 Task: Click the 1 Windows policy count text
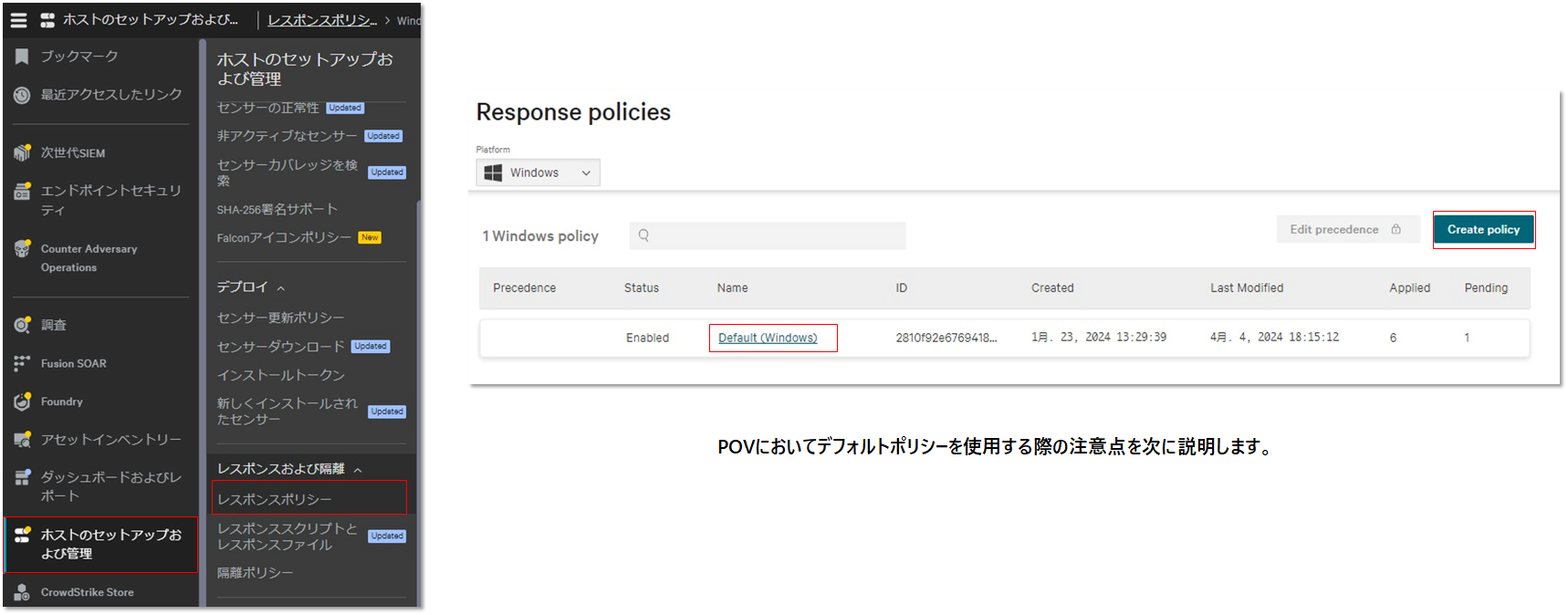pos(540,236)
